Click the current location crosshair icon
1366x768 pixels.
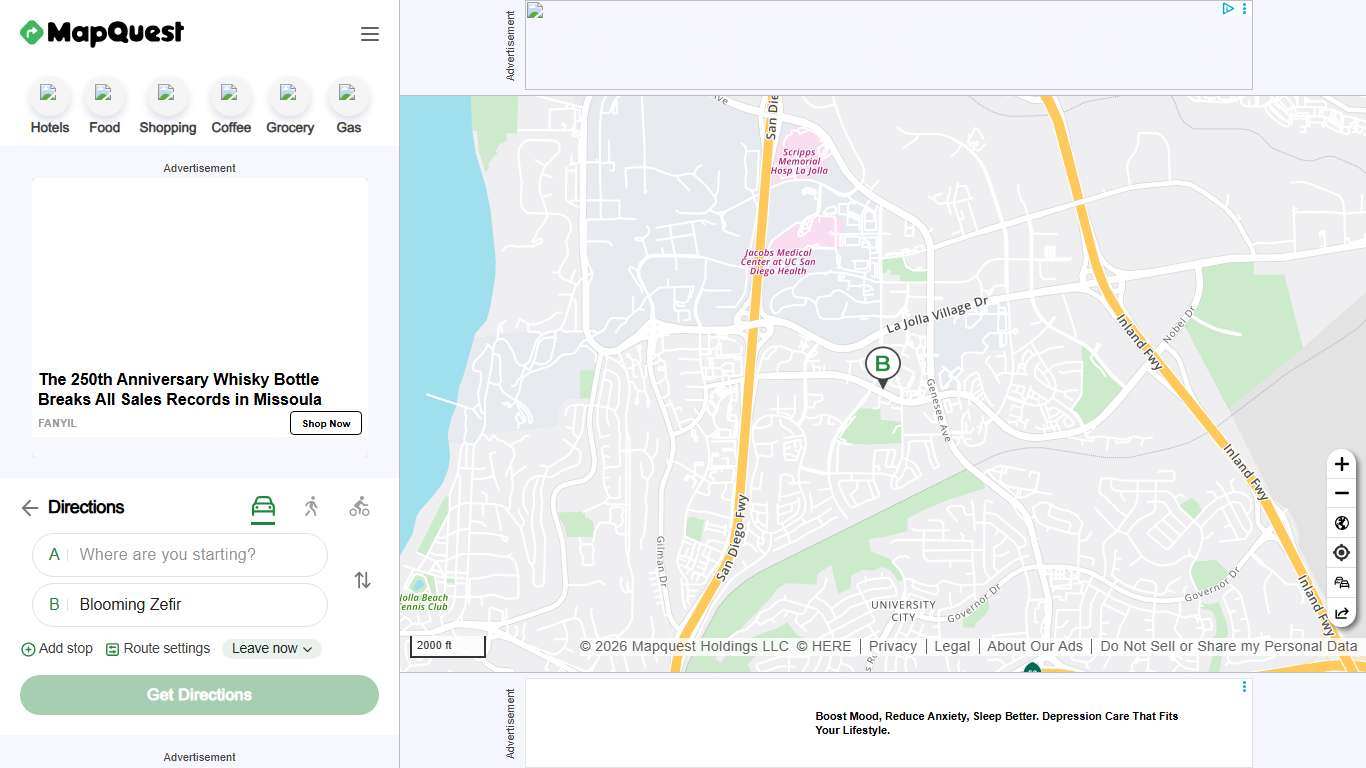pos(1342,552)
